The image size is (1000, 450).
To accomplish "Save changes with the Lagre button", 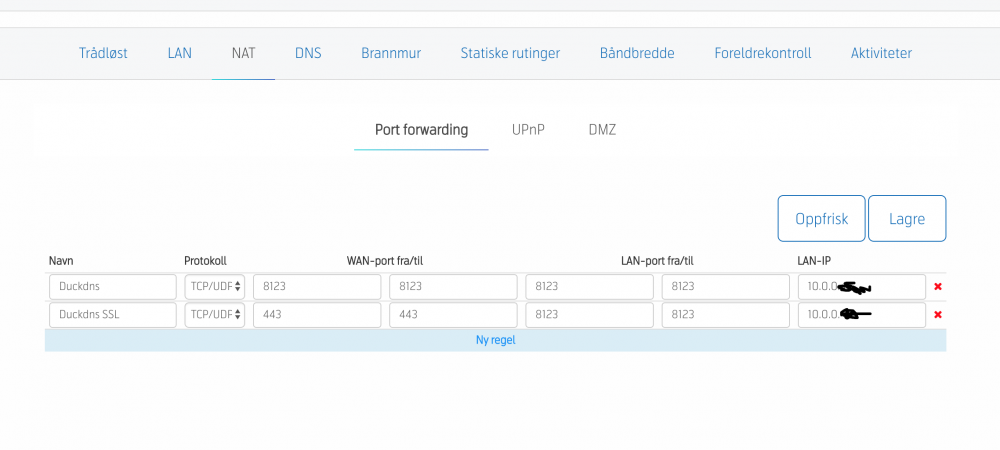I will click(x=907, y=218).
